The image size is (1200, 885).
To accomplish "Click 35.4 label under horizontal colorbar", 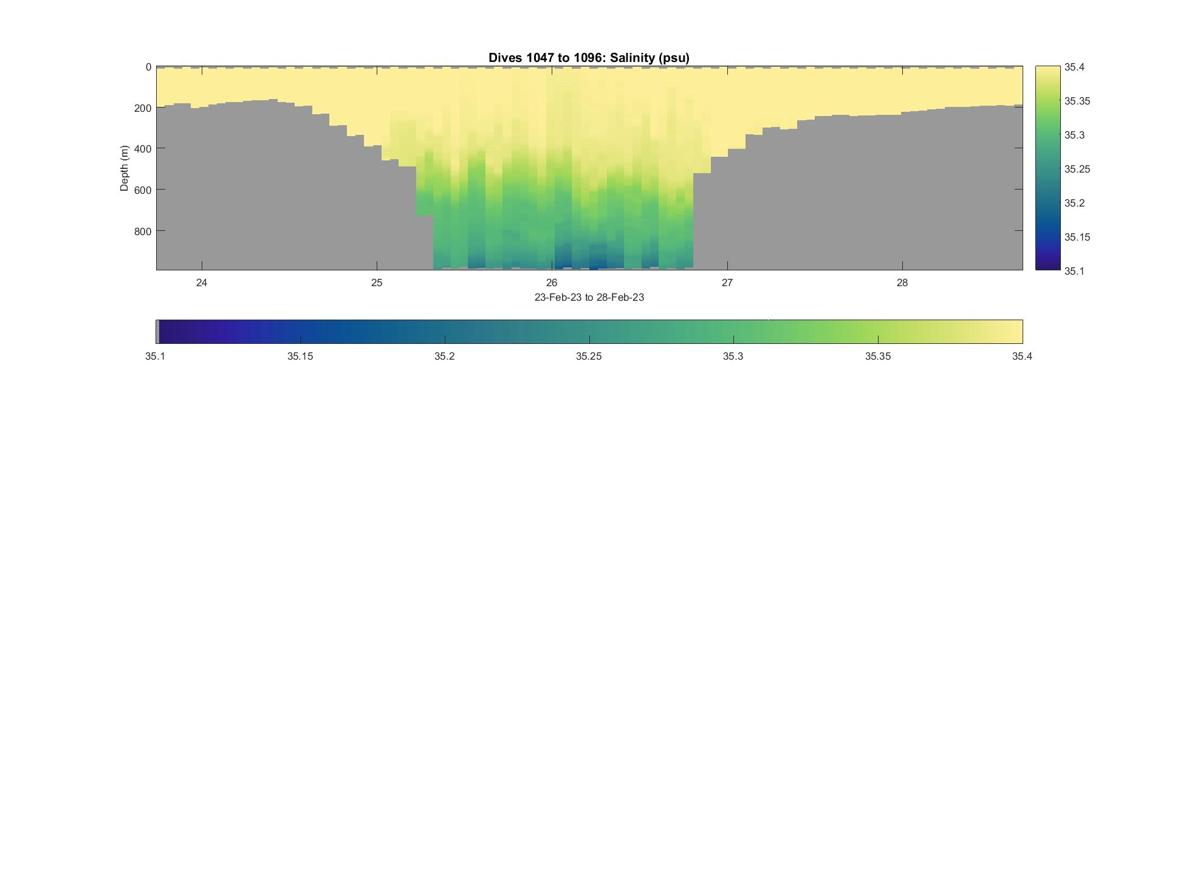I will point(1022,356).
